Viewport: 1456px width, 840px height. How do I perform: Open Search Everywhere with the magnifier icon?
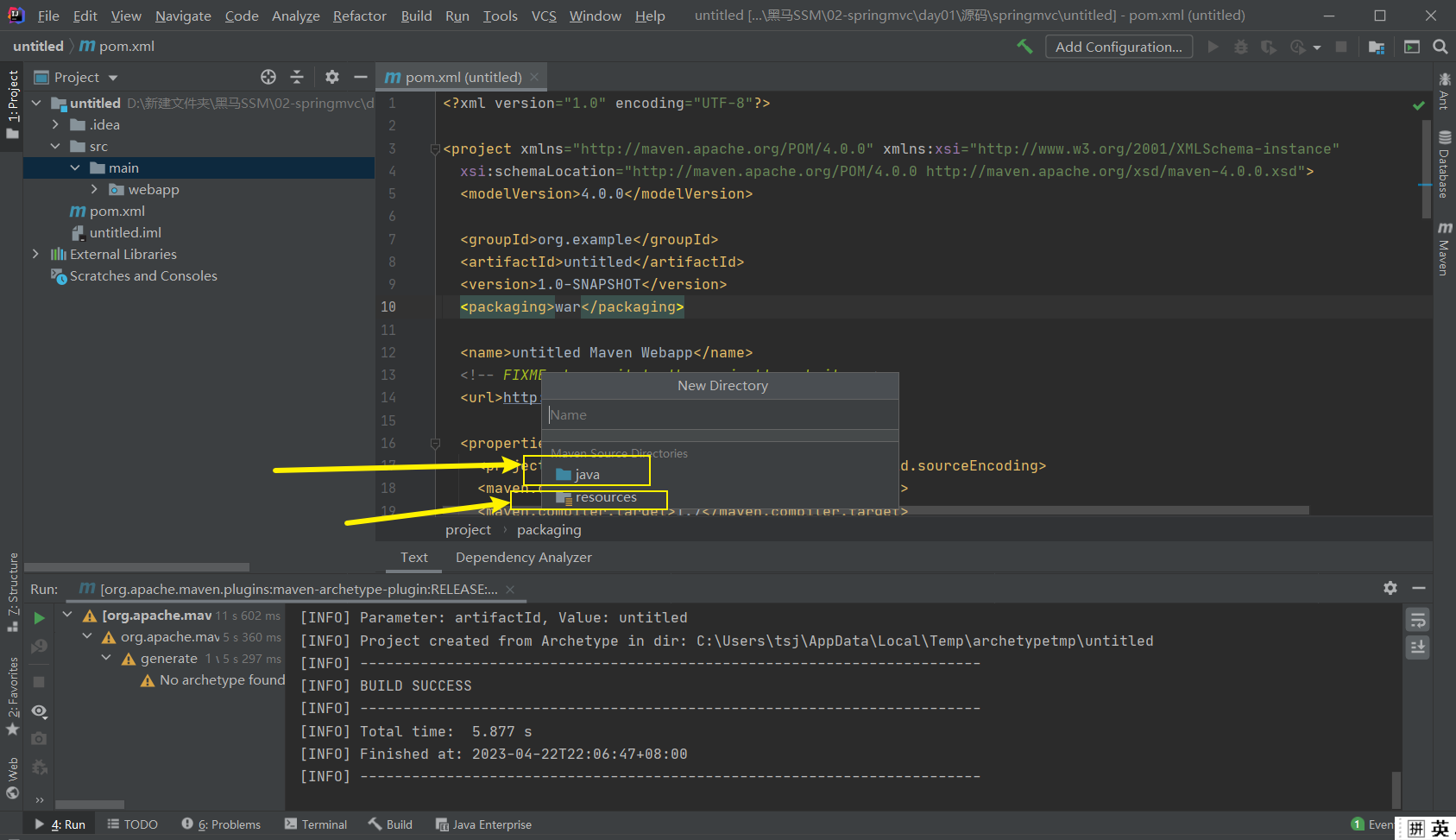[1440, 47]
